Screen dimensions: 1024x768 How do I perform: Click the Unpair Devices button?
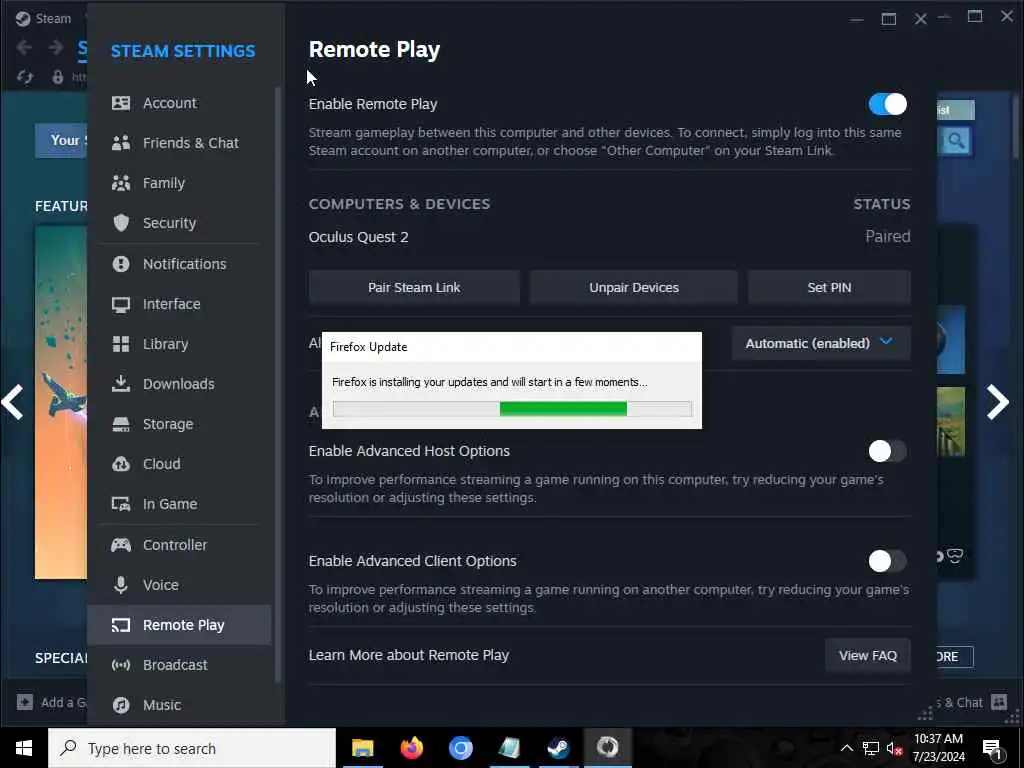click(633, 288)
